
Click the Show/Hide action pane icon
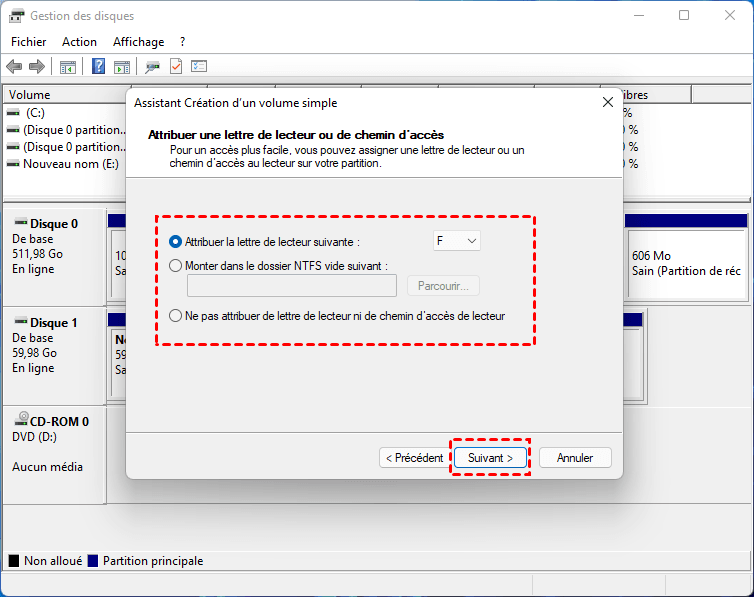click(x=122, y=66)
